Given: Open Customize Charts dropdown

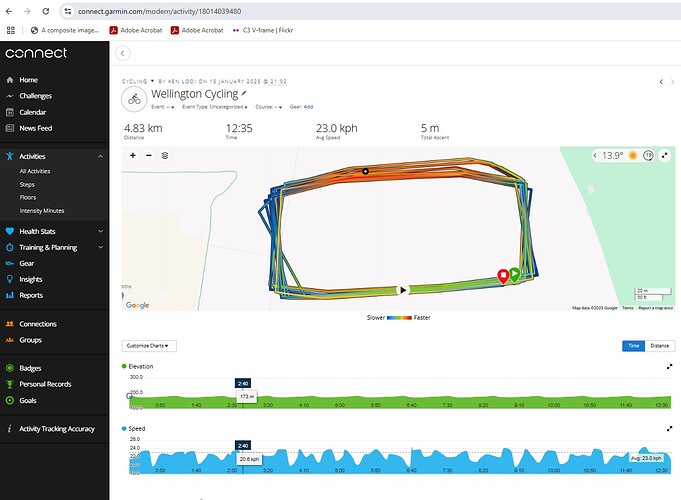Looking at the screenshot, I should [149, 346].
